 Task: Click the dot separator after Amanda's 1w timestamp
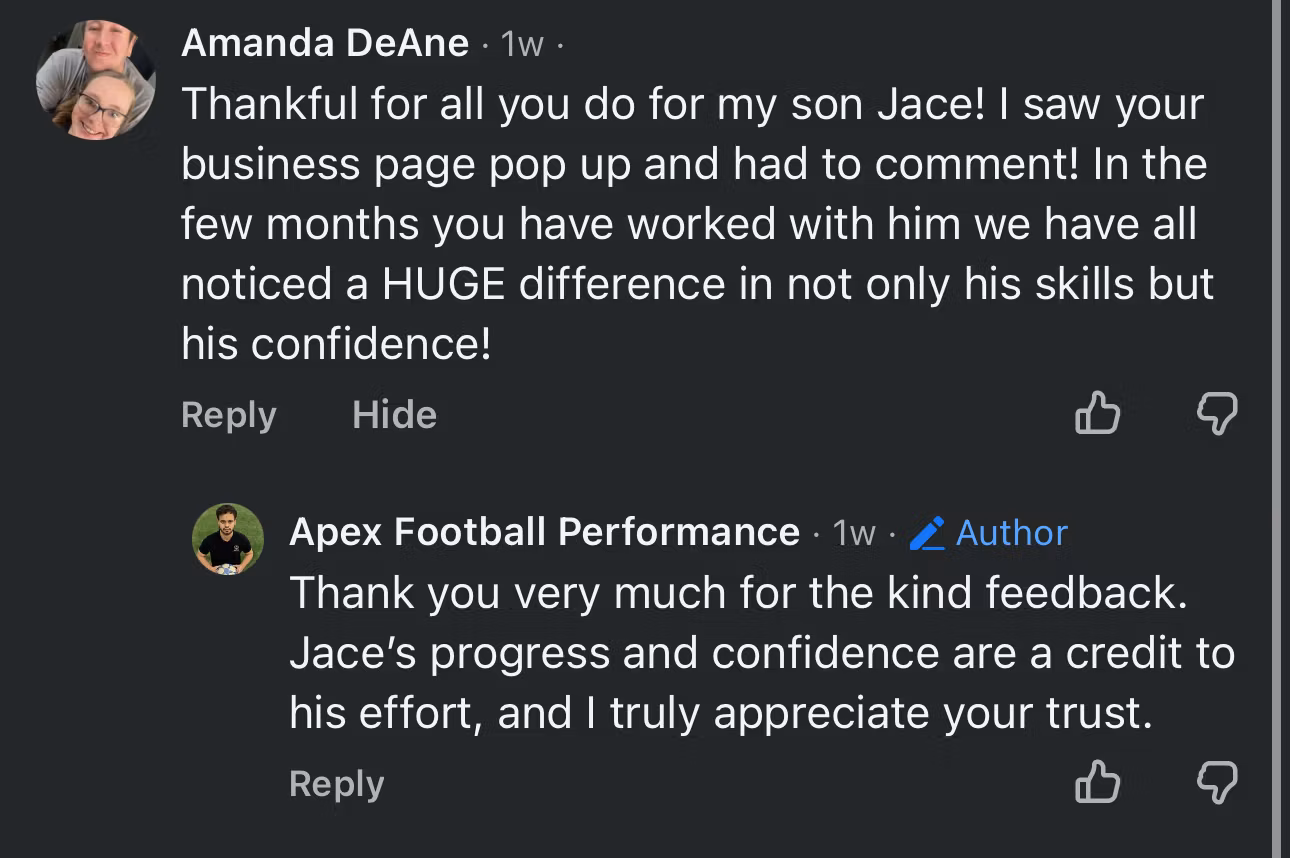[560, 44]
